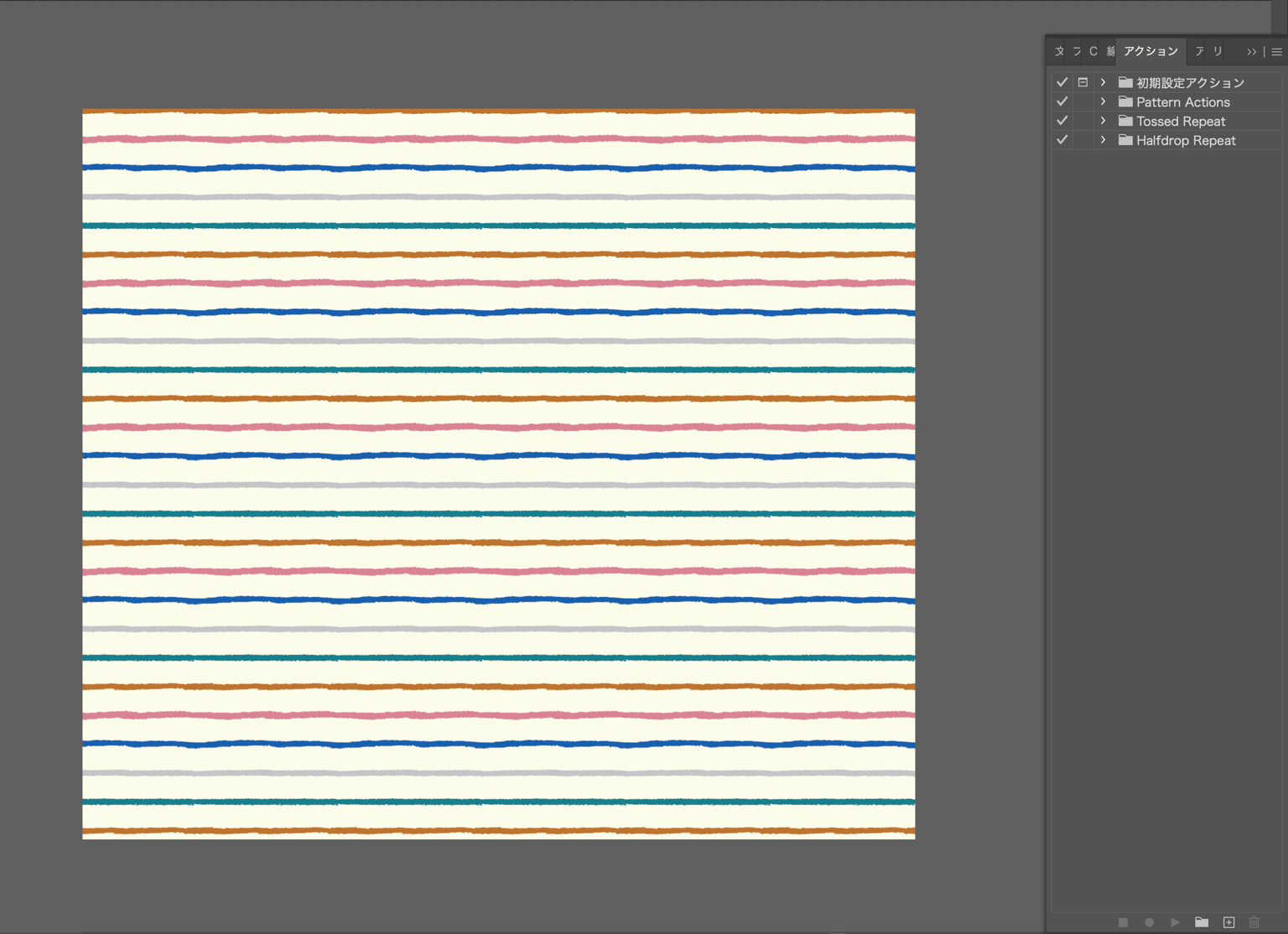Click the striped pattern artboard

[499, 474]
